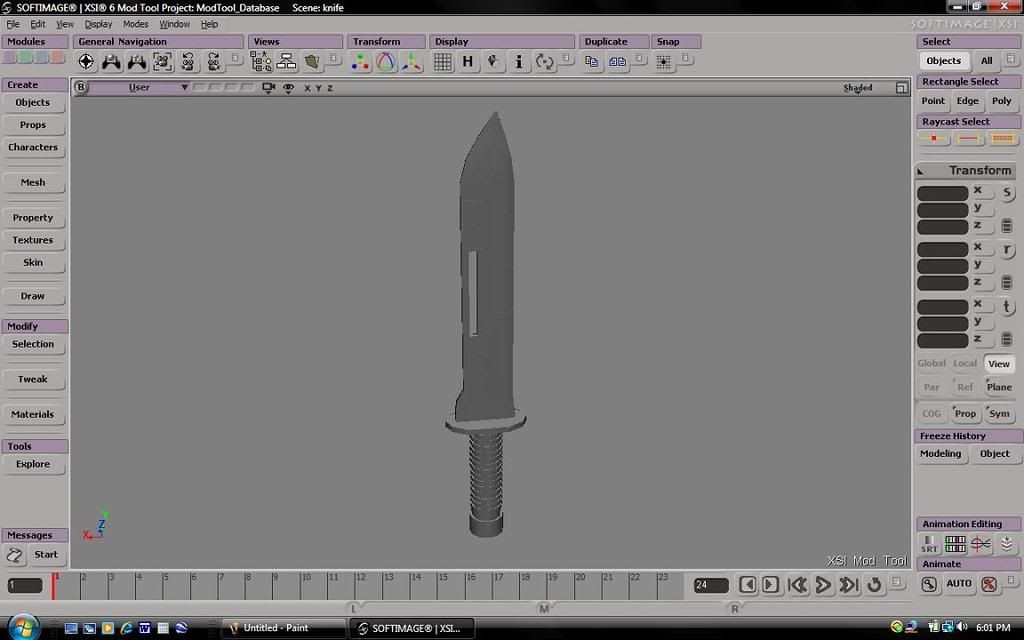The width and height of the screenshot is (1024, 640).
Task: Open the Select panel options menu button
Action: coord(1011,58)
